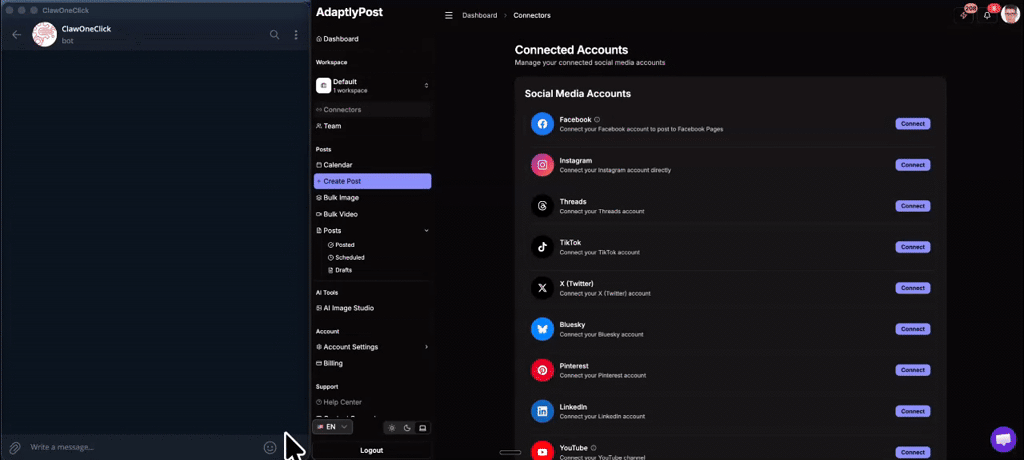This screenshot has height=460, width=1024.
Task: Search in the ClawOneClick chat
Action: click(x=275, y=35)
